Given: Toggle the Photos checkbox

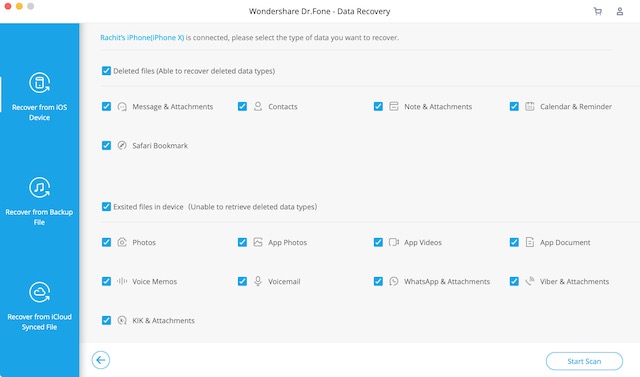Looking at the screenshot, I should click(106, 242).
